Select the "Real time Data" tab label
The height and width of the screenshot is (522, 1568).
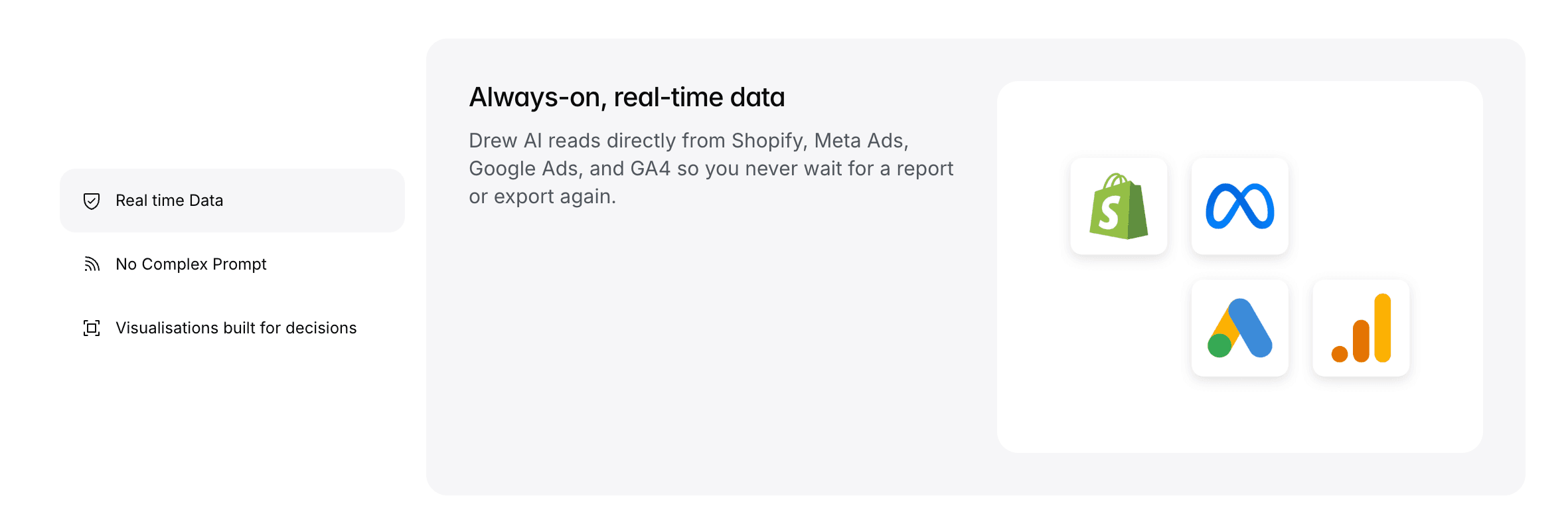pos(169,201)
